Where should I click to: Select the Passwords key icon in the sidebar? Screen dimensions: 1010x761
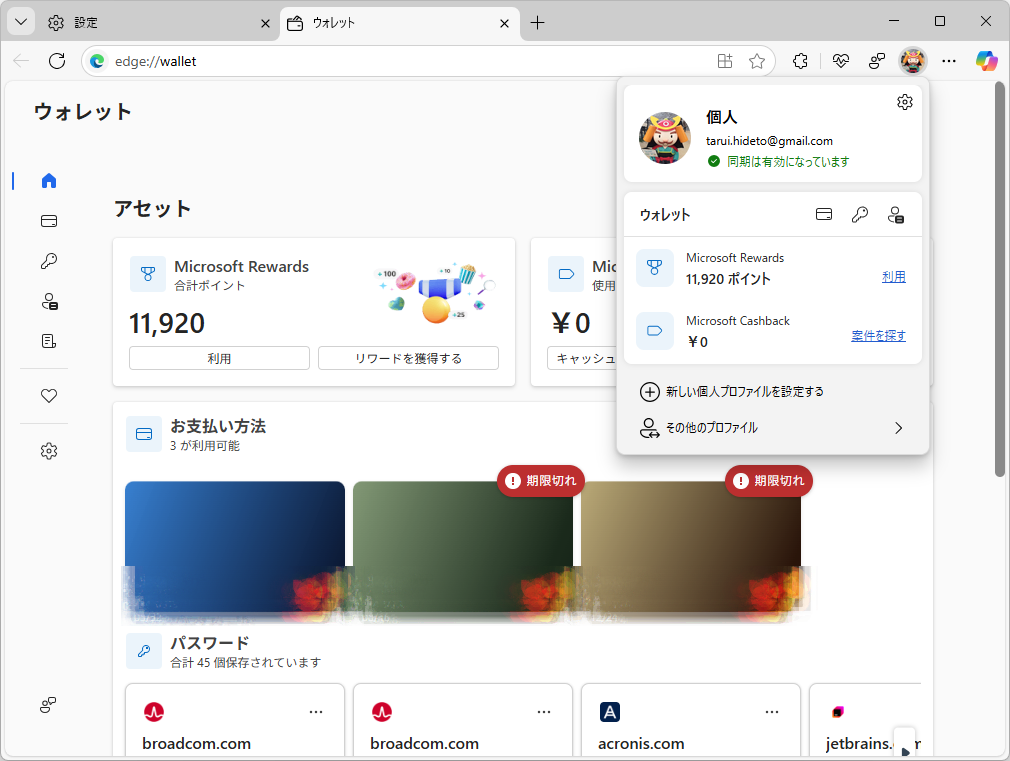tap(47, 261)
